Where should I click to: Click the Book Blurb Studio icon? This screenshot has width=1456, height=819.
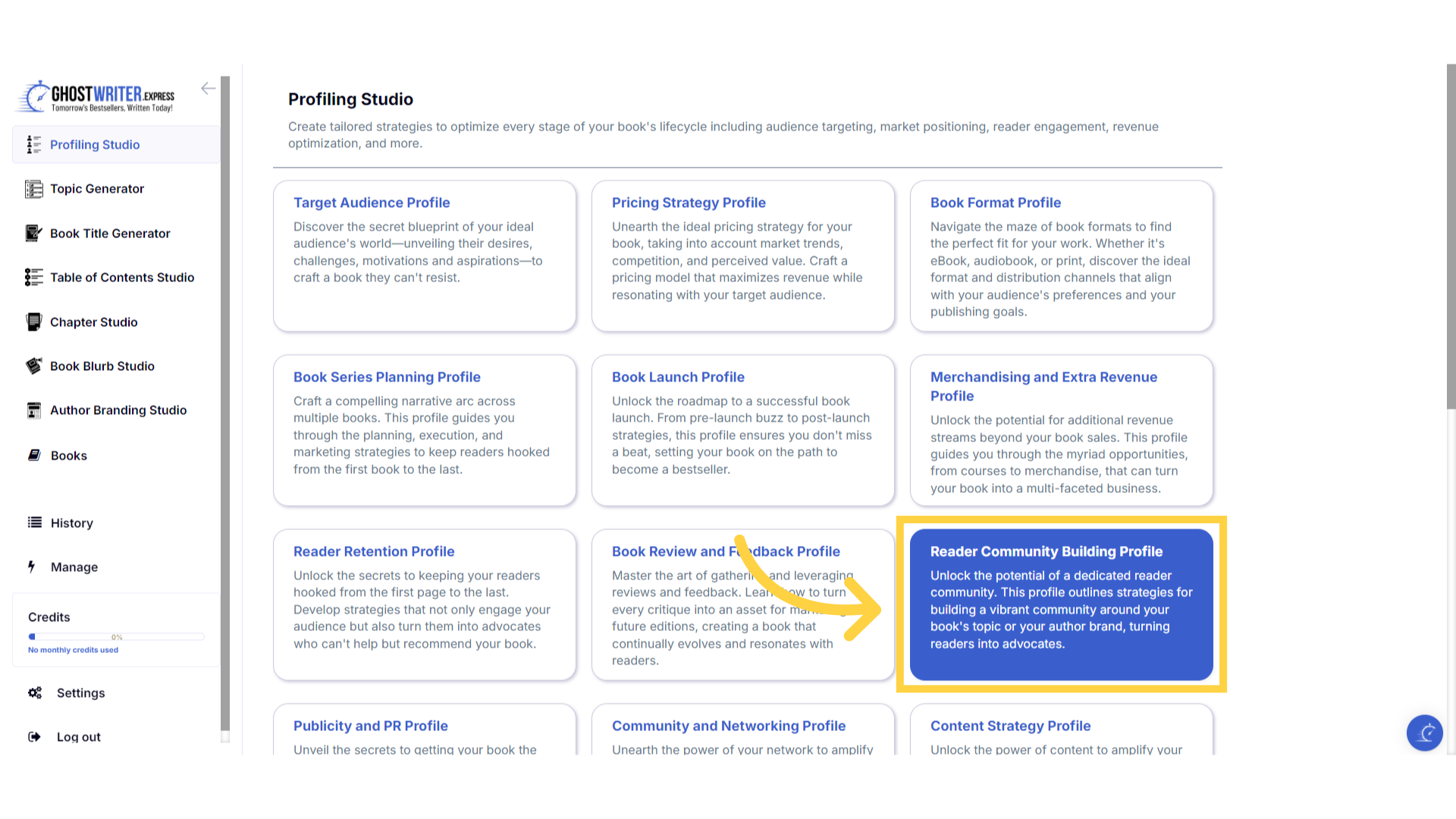[x=33, y=366]
